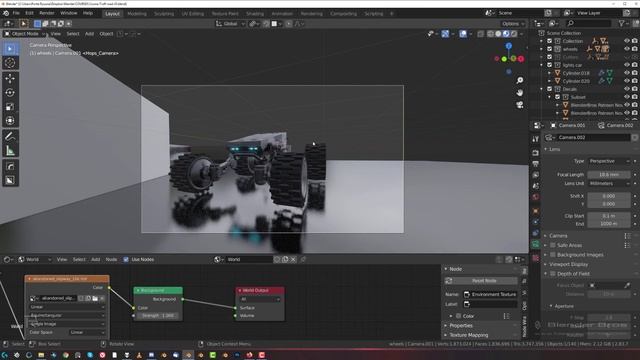Toggle the camera view icon in viewport
The width and height of the screenshot is (640, 360).
tap(520, 105)
